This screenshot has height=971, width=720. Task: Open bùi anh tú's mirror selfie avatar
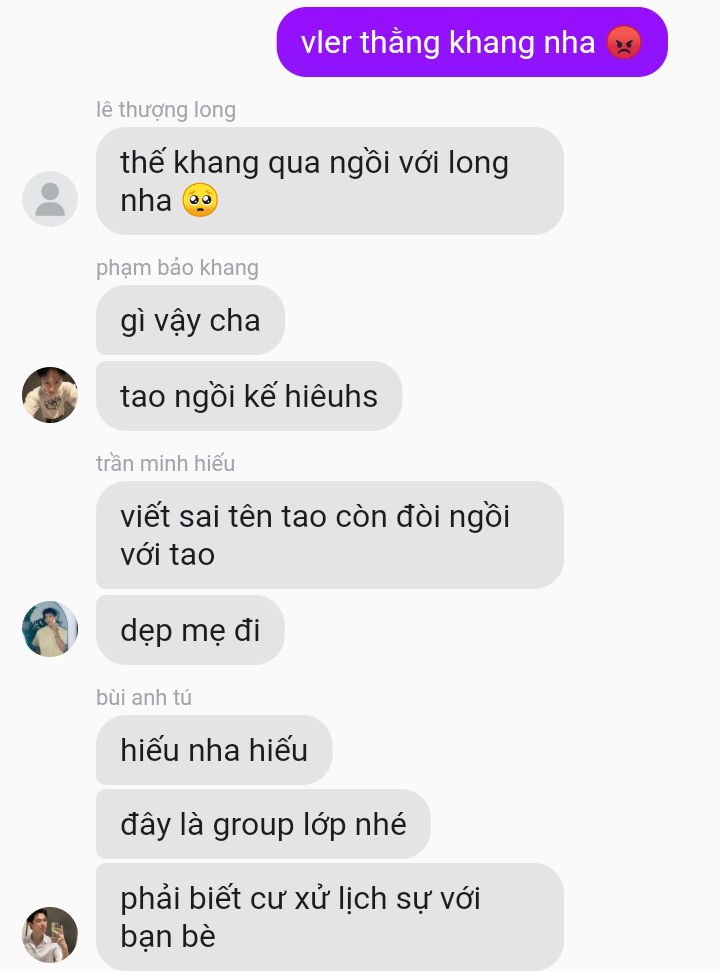click(x=50, y=935)
